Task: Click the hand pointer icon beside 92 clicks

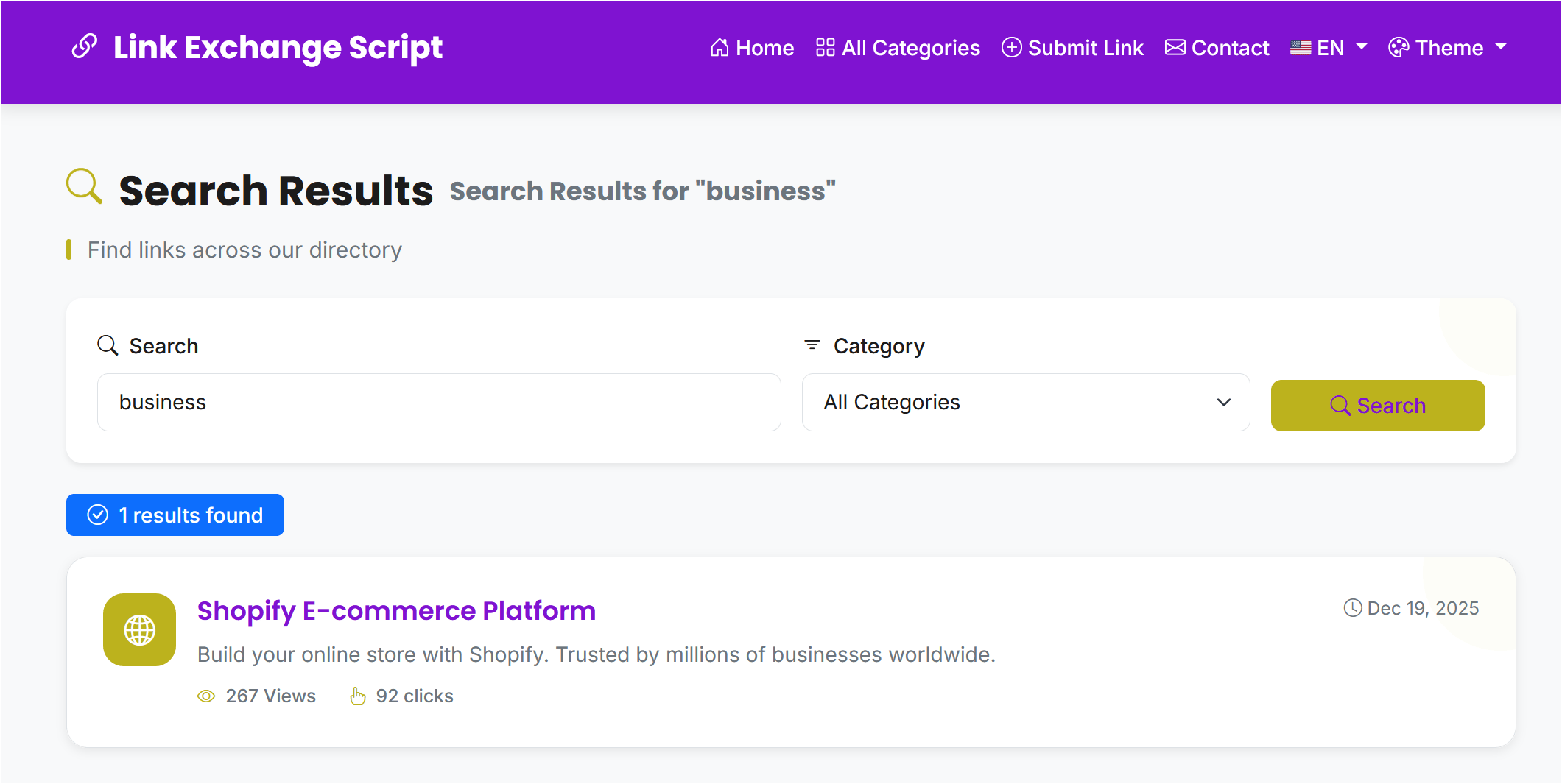Action: (x=358, y=696)
